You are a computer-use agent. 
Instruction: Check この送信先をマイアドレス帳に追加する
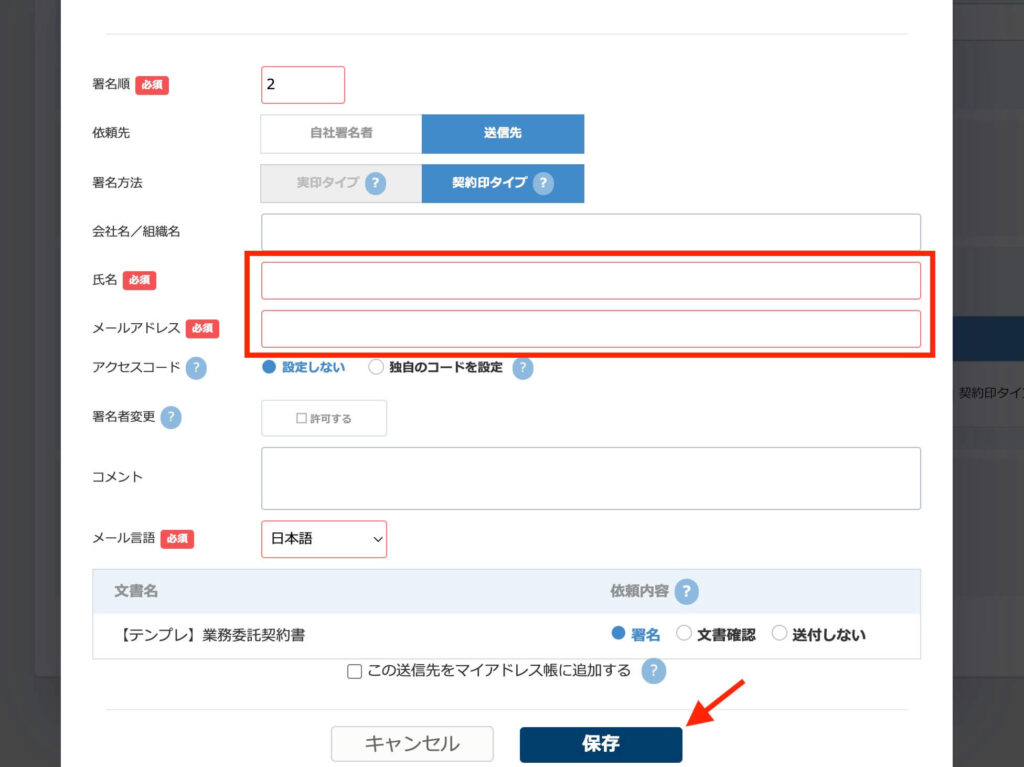click(x=354, y=672)
